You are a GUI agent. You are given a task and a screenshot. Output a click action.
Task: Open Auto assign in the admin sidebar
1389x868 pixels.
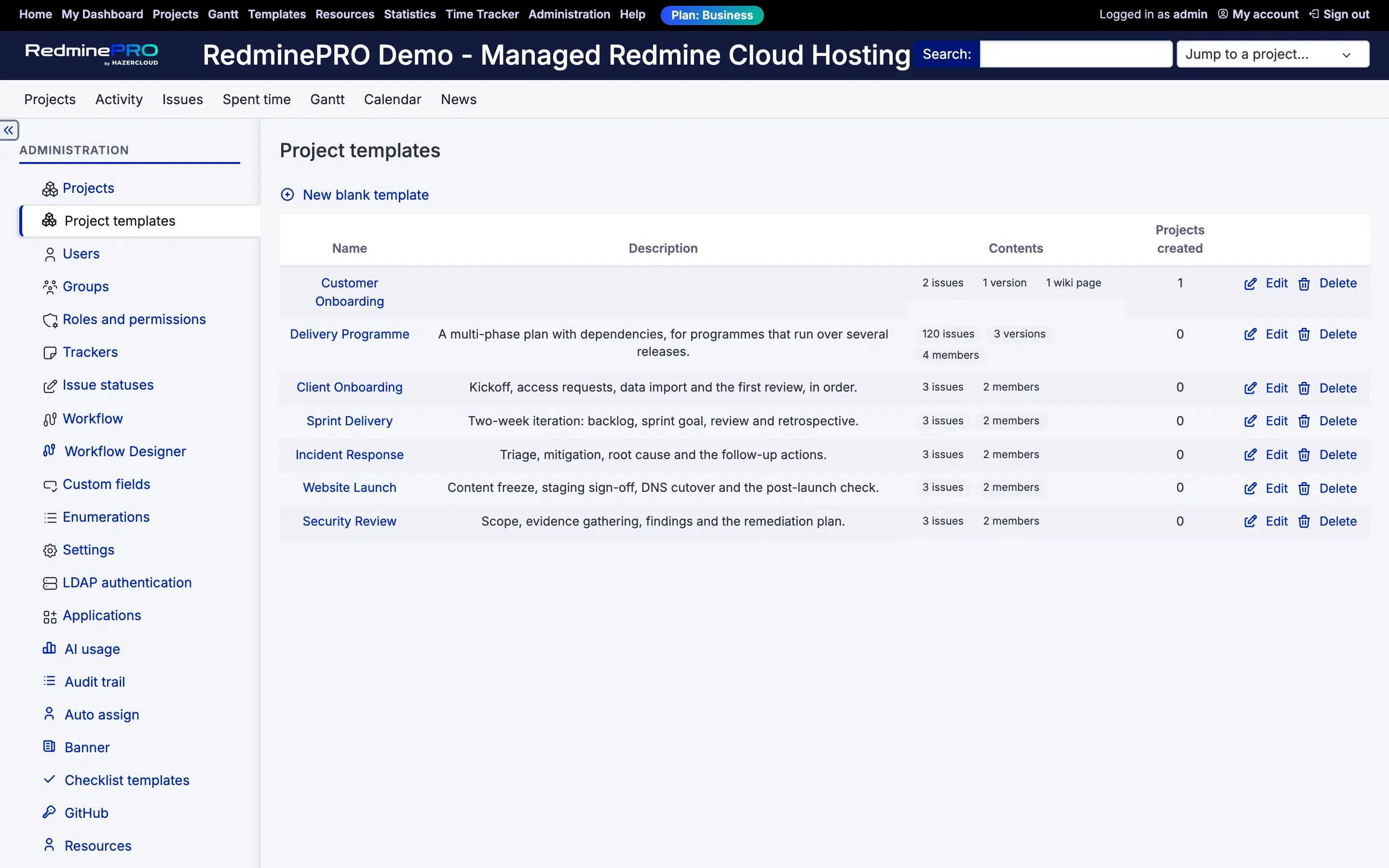pyautogui.click(x=102, y=715)
